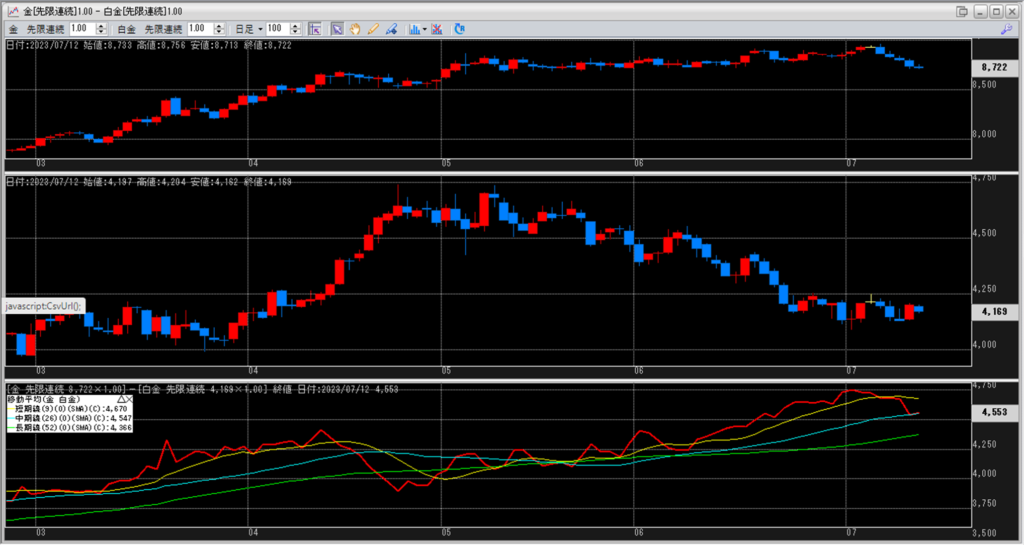
Task: Select the hand pan tool
Action: [355, 29]
